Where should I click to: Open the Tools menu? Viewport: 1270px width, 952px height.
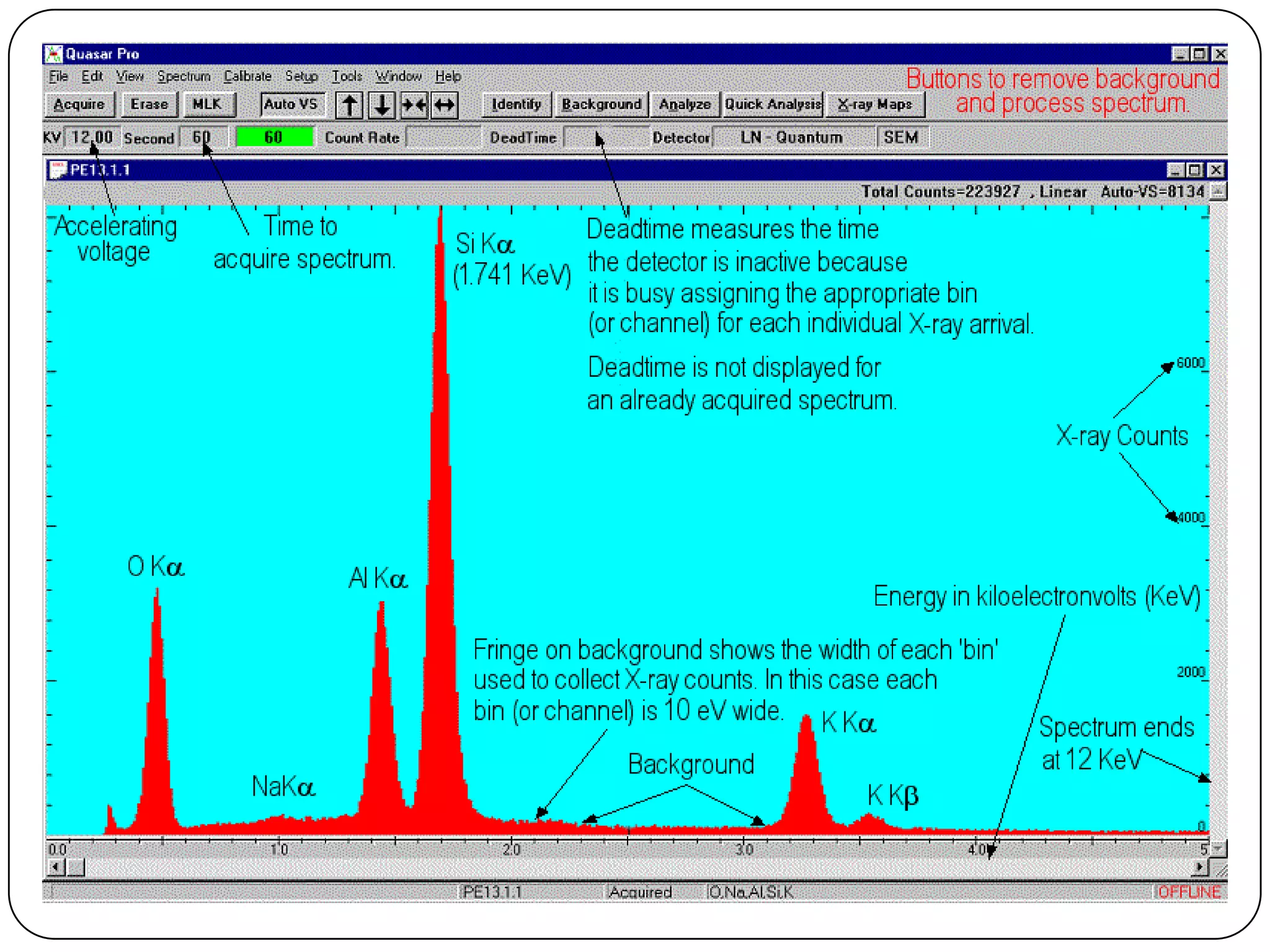point(347,76)
